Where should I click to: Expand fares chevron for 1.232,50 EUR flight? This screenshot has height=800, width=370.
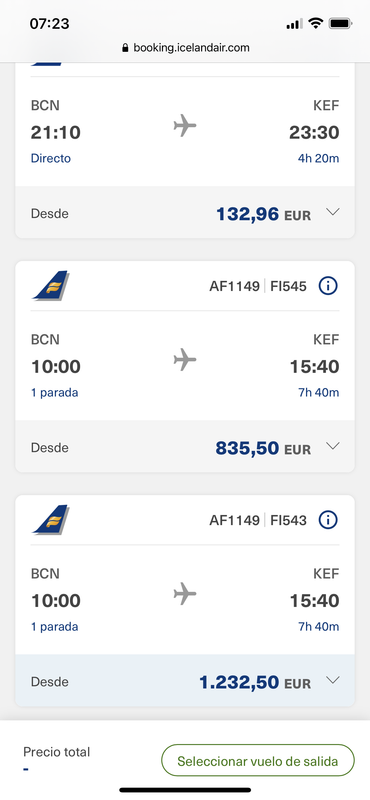coord(333,680)
